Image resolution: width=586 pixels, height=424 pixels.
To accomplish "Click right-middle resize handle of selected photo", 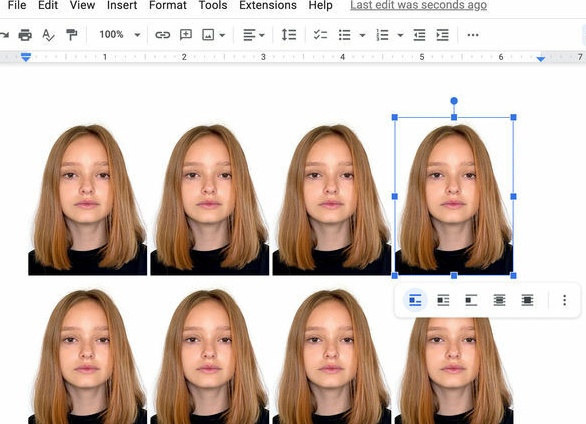I will pos(513,196).
